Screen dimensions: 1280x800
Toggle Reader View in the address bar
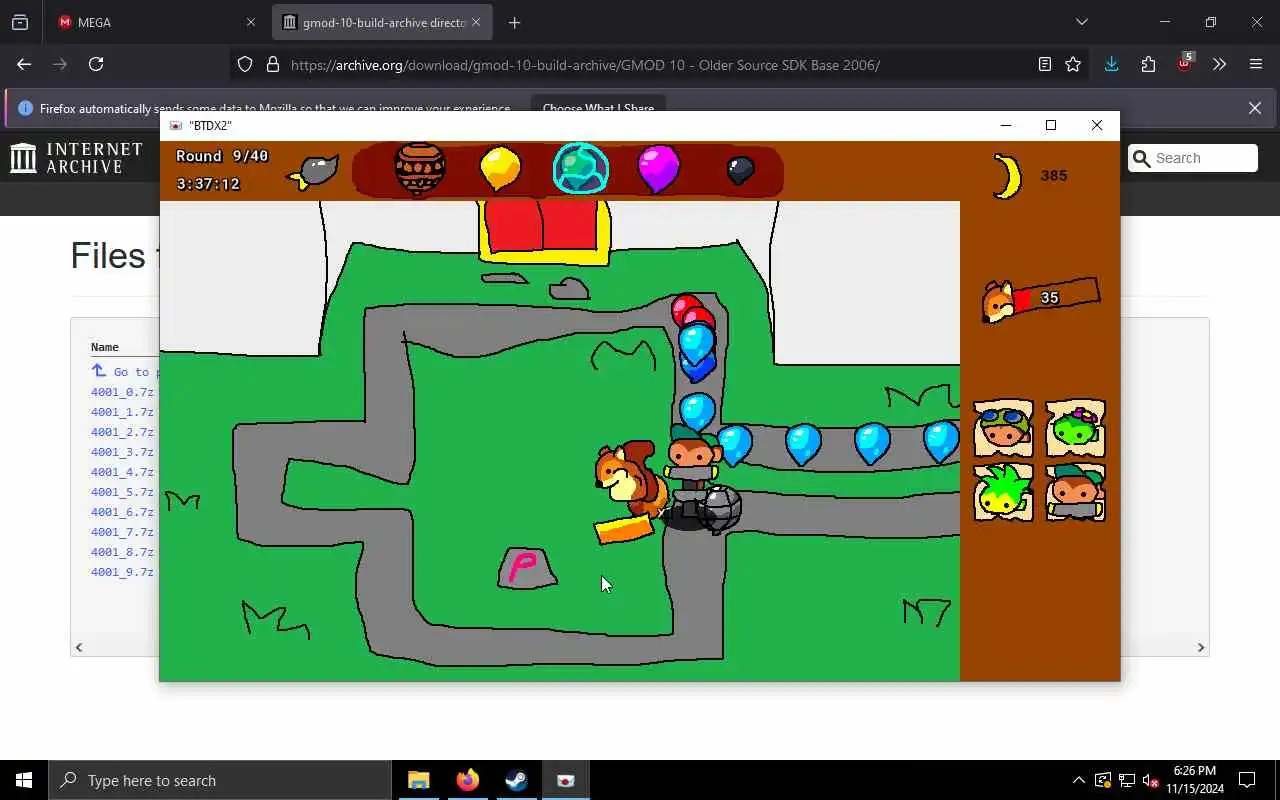click(1045, 65)
